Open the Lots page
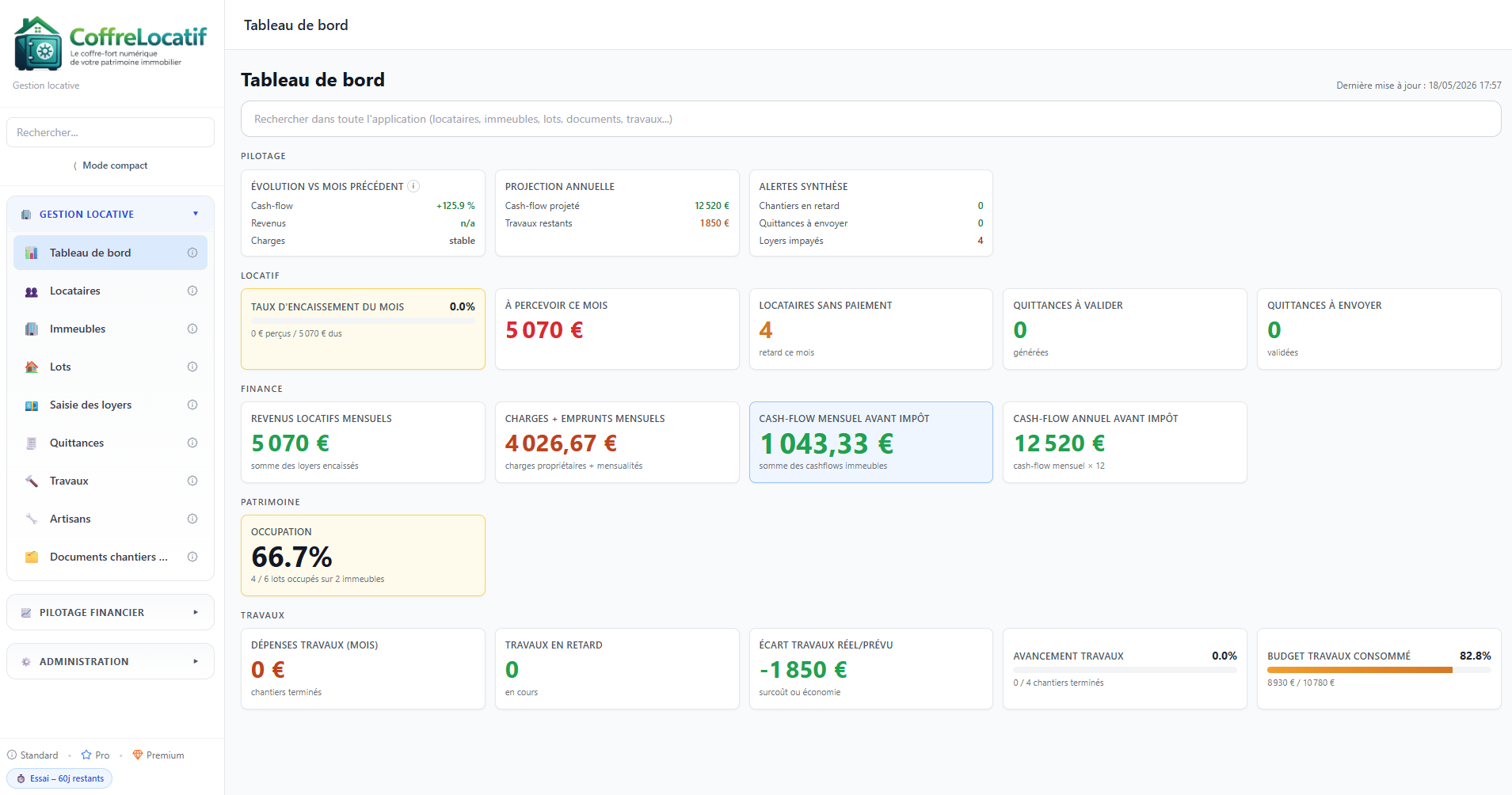The width and height of the screenshot is (1512, 795). (110, 367)
